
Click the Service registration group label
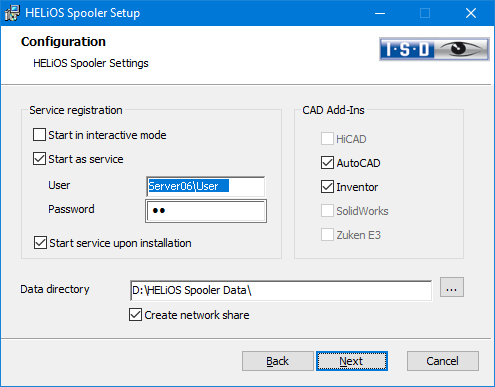76,110
